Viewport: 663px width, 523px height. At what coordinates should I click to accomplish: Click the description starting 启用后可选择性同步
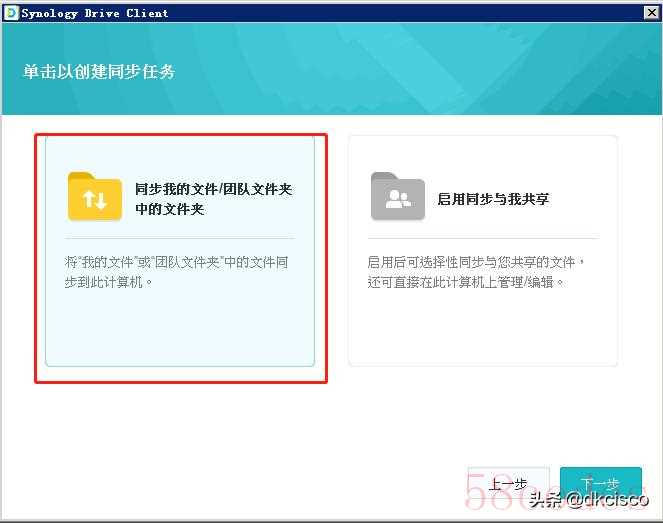[476, 272]
